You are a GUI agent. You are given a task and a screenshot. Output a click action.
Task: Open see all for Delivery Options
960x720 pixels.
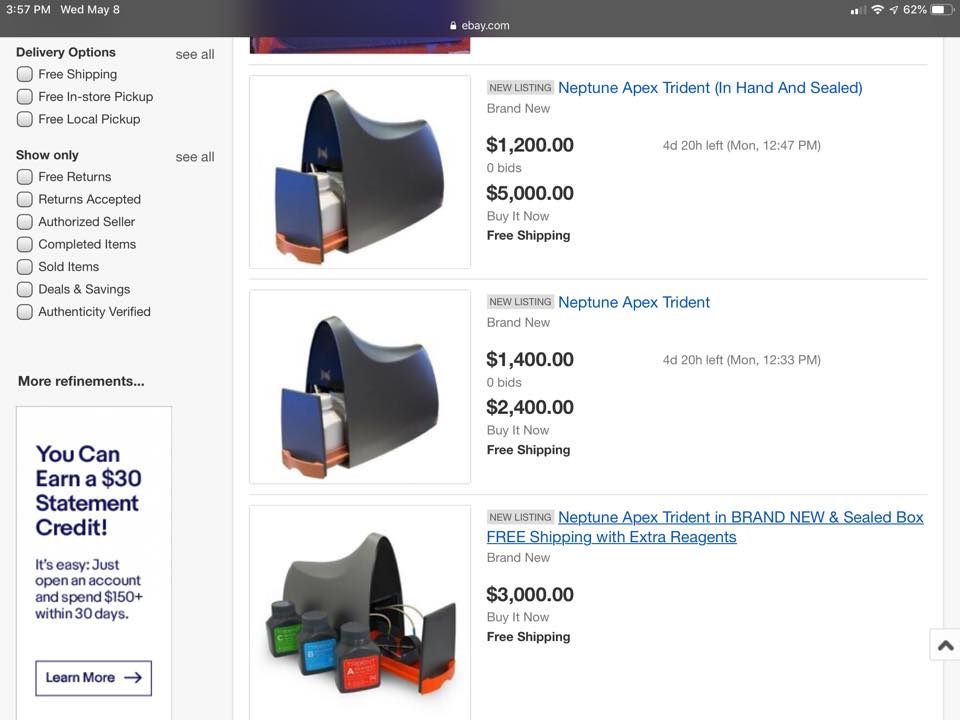(195, 54)
